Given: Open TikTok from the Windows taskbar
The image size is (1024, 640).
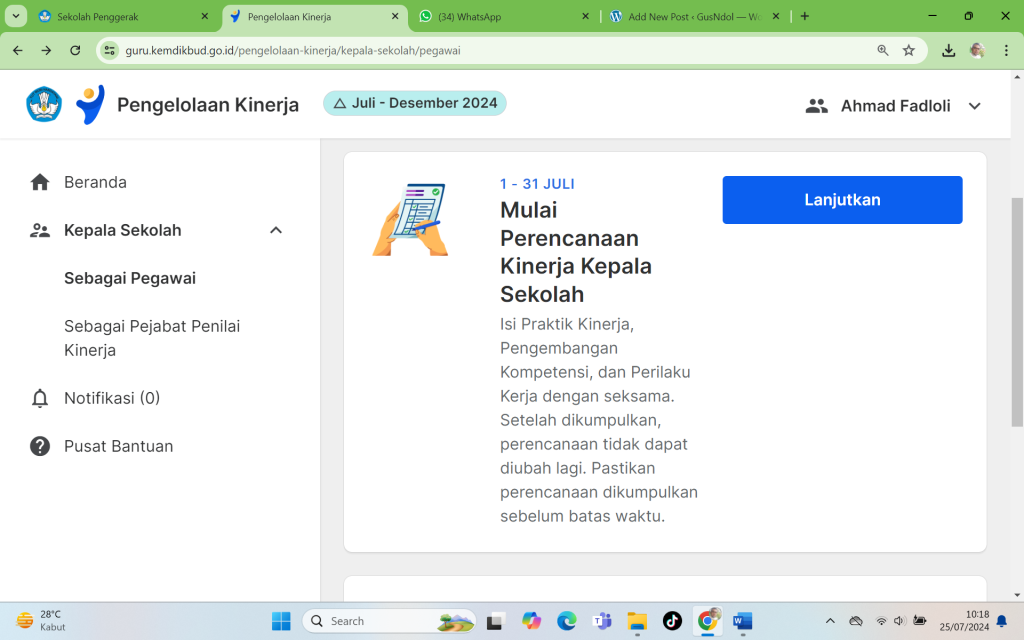Looking at the screenshot, I should [672, 621].
